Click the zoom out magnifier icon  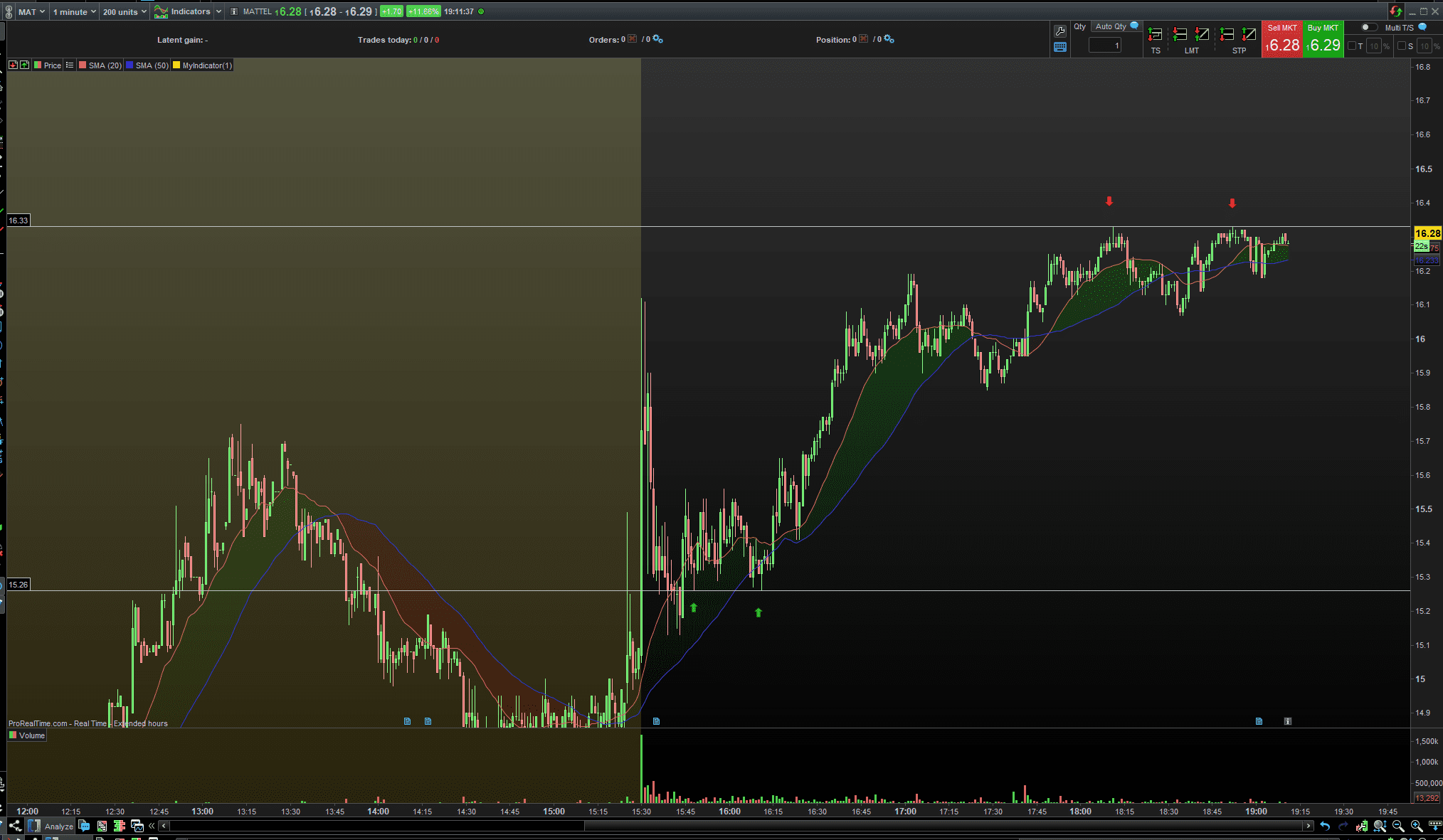1398,826
